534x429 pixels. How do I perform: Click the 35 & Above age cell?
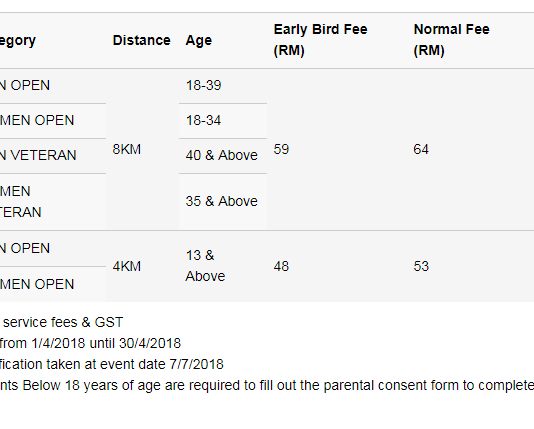[221, 201]
